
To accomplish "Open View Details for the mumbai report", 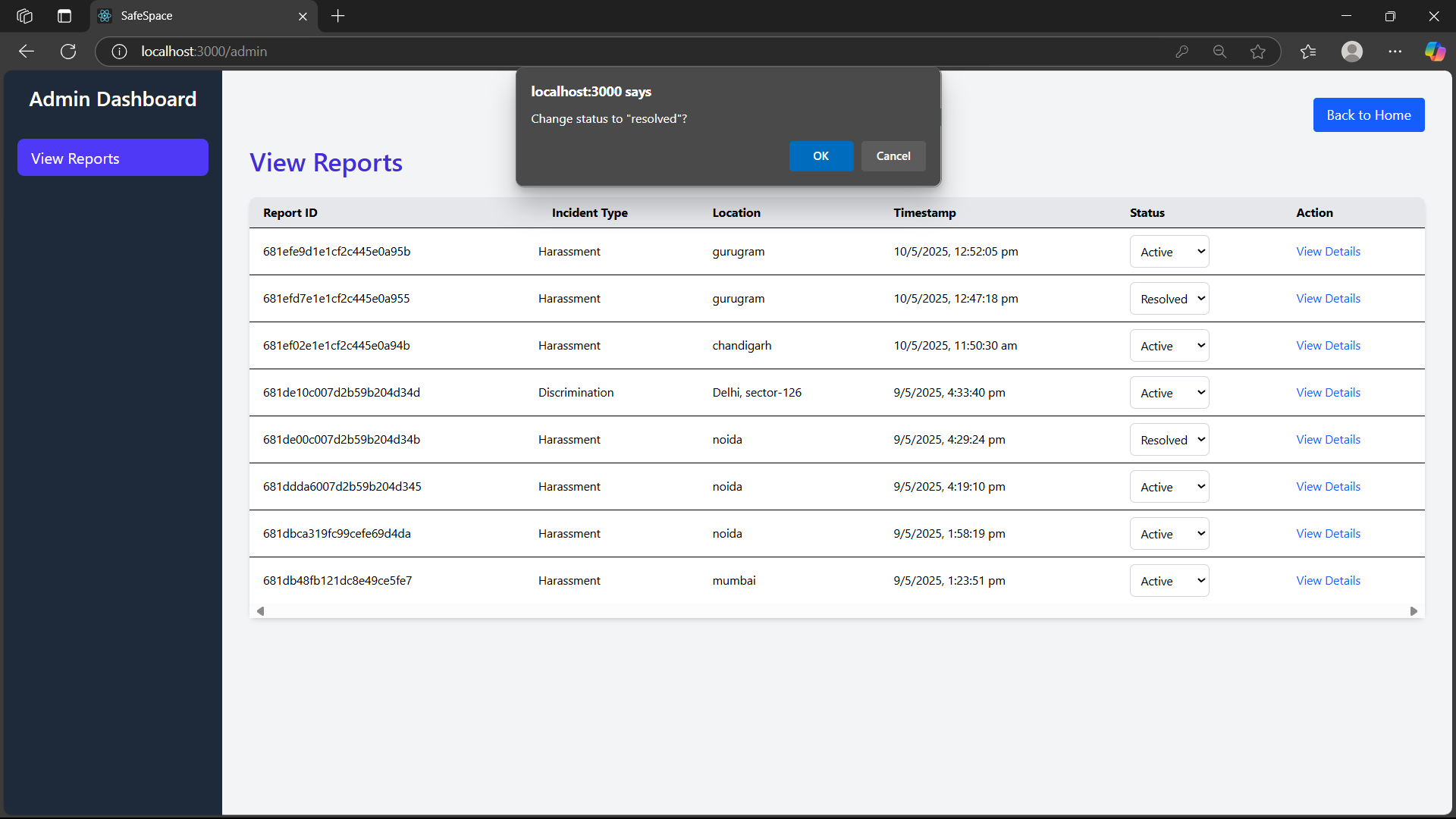I will [x=1328, y=581].
